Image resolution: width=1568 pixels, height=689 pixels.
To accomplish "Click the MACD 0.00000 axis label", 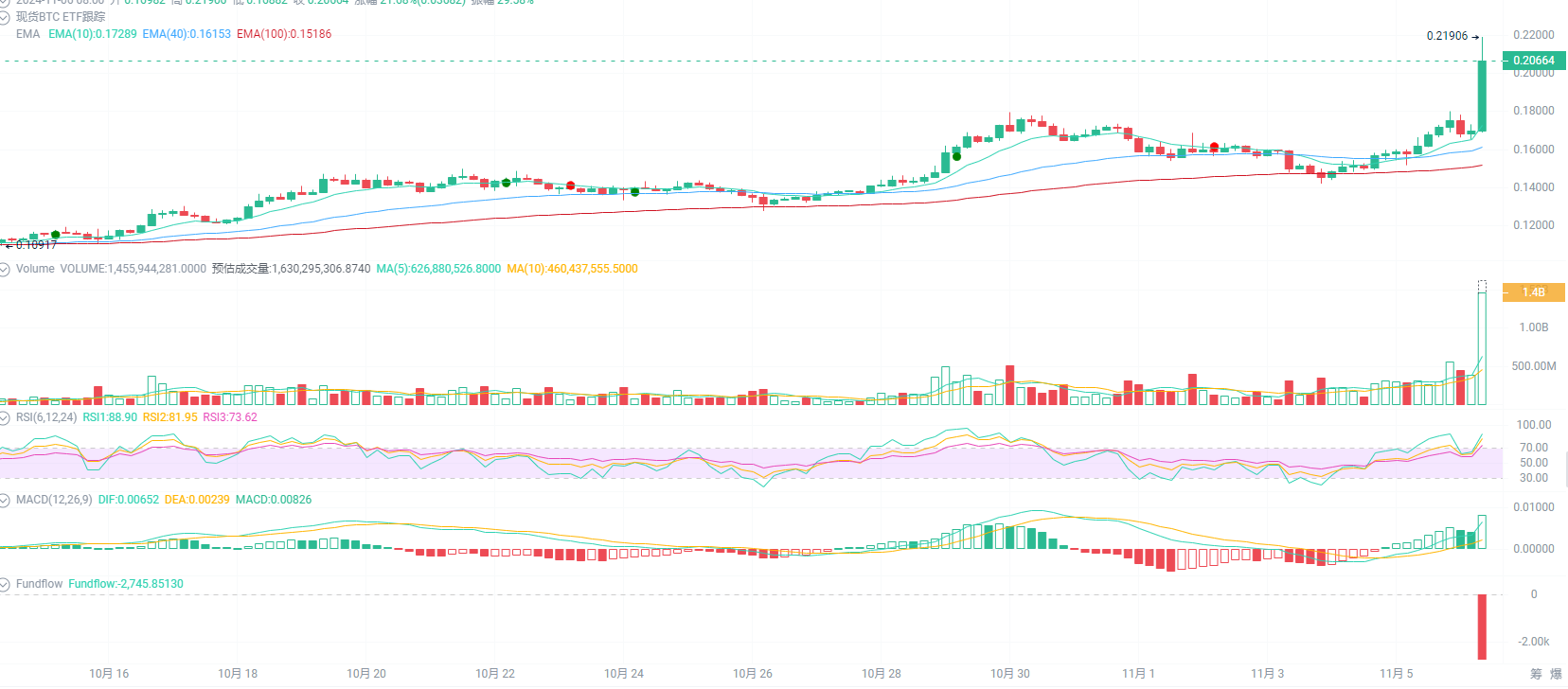I will point(1534,549).
